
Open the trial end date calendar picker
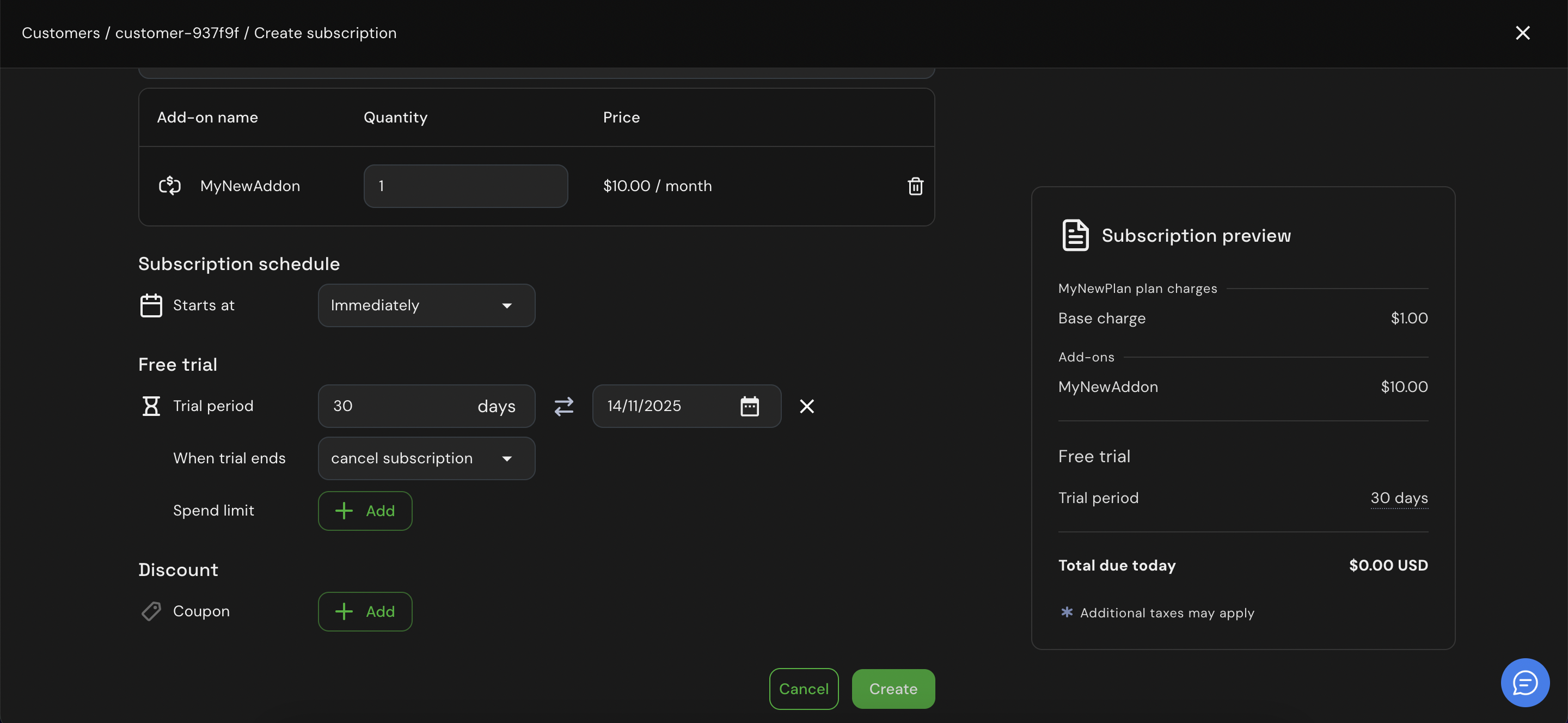point(749,406)
